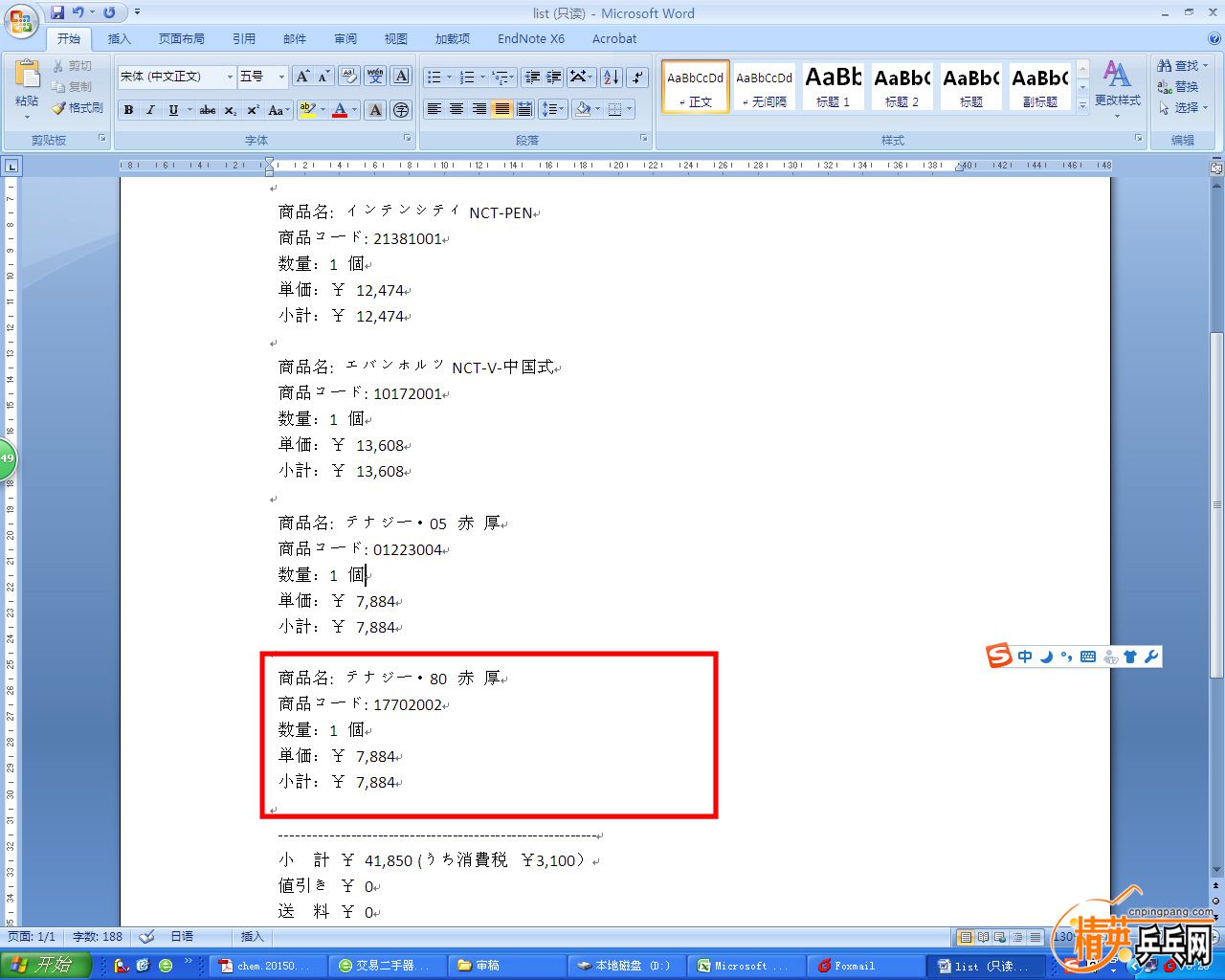Open paragraph shading paint bucket
Image resolution: width=1225 pixels, height=980 pixels.
[x=585, y=110]
